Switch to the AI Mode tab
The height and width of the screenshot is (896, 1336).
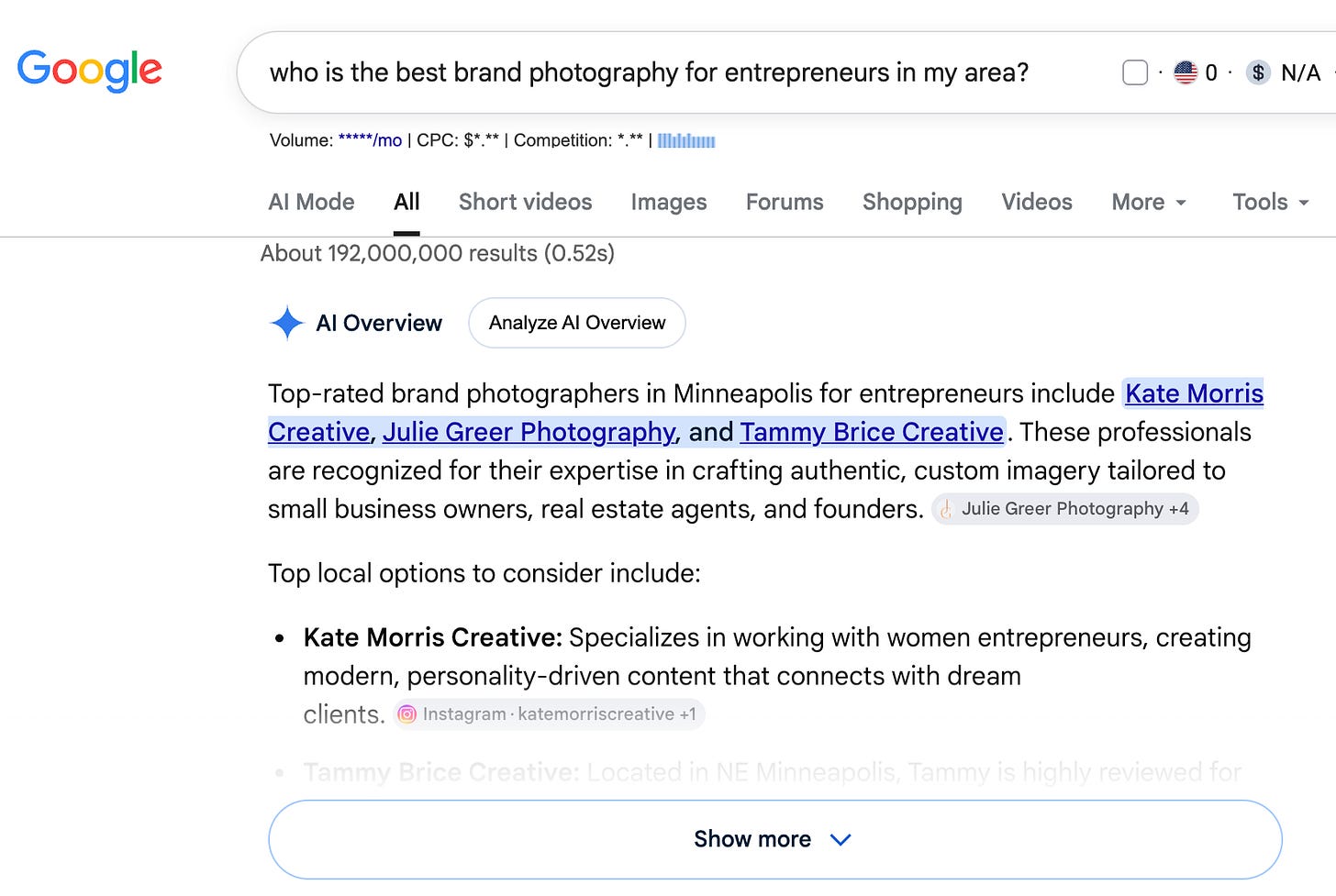(x=311, y=202)
